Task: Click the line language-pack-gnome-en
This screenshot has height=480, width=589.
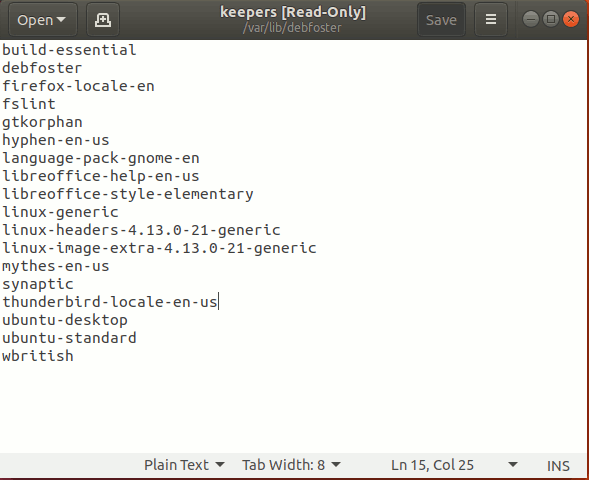Action: (x=101, y=158)
